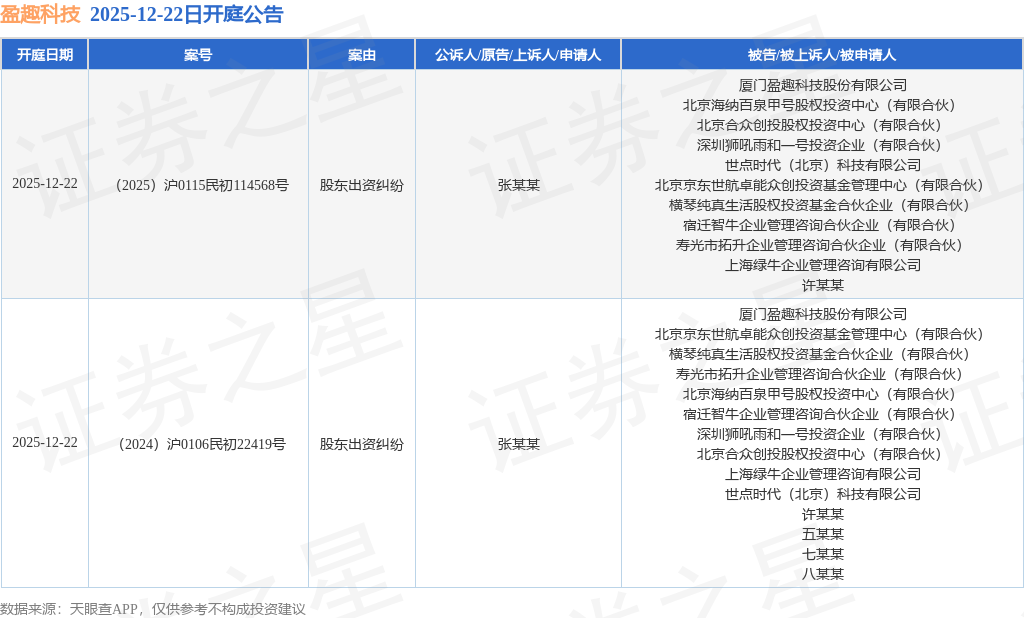The width and height of the screenshot is (1024, 618).
Task: Click 厦门盈趣科技股份有限公司 in the 2024 case row
Action: (x=822, y=314)
